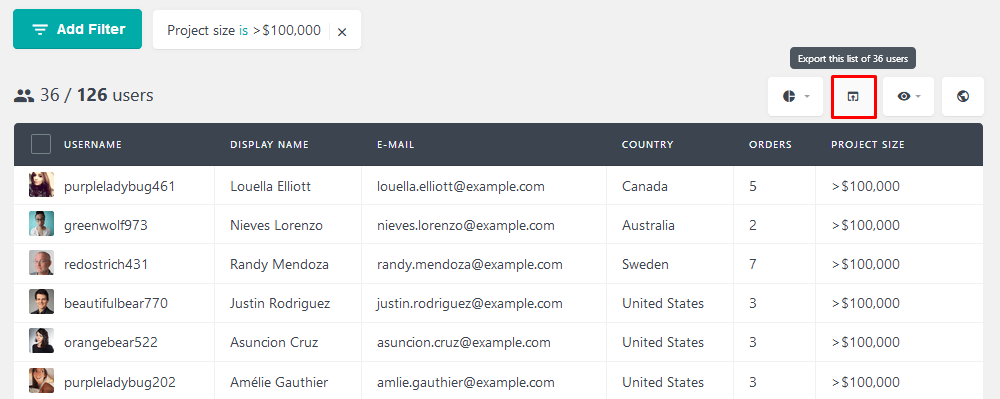Viewport: 1000px width, 399px height.
Task: Sort by the Username column header
Action: (x=92, y=145)
